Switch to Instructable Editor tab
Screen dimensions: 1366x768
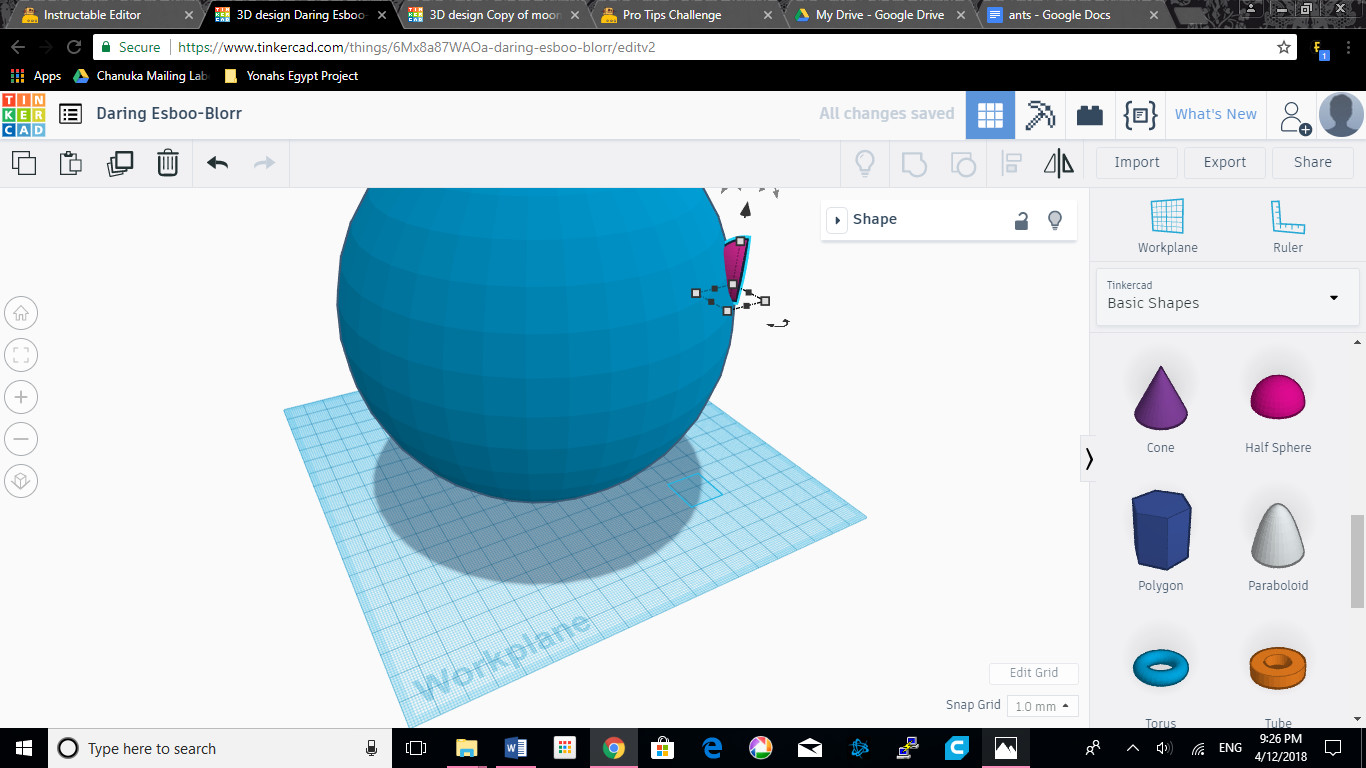[x=105, y=15]
